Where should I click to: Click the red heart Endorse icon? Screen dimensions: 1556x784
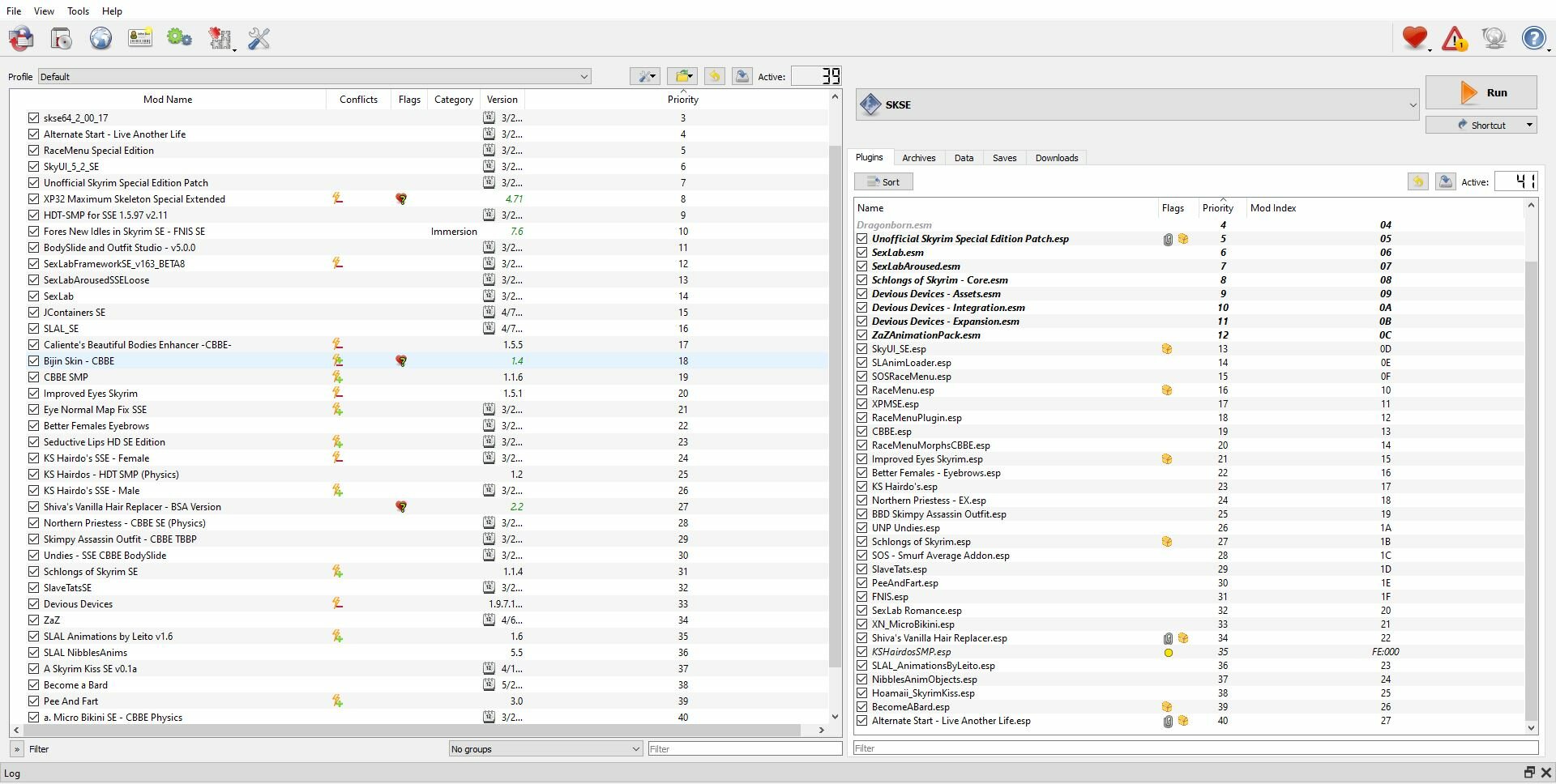(1415, 38)
